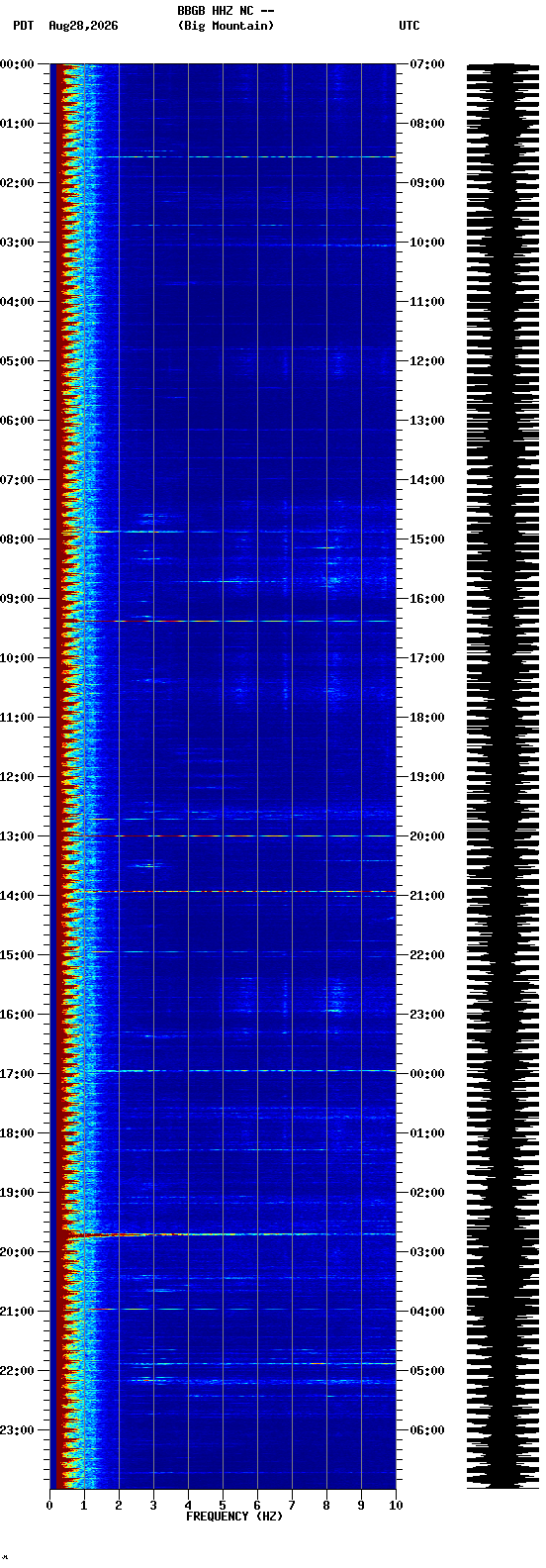Click the 02:00 UTC time label
This screenshot has width=546, height=1568.
[x=426, y=1193]
